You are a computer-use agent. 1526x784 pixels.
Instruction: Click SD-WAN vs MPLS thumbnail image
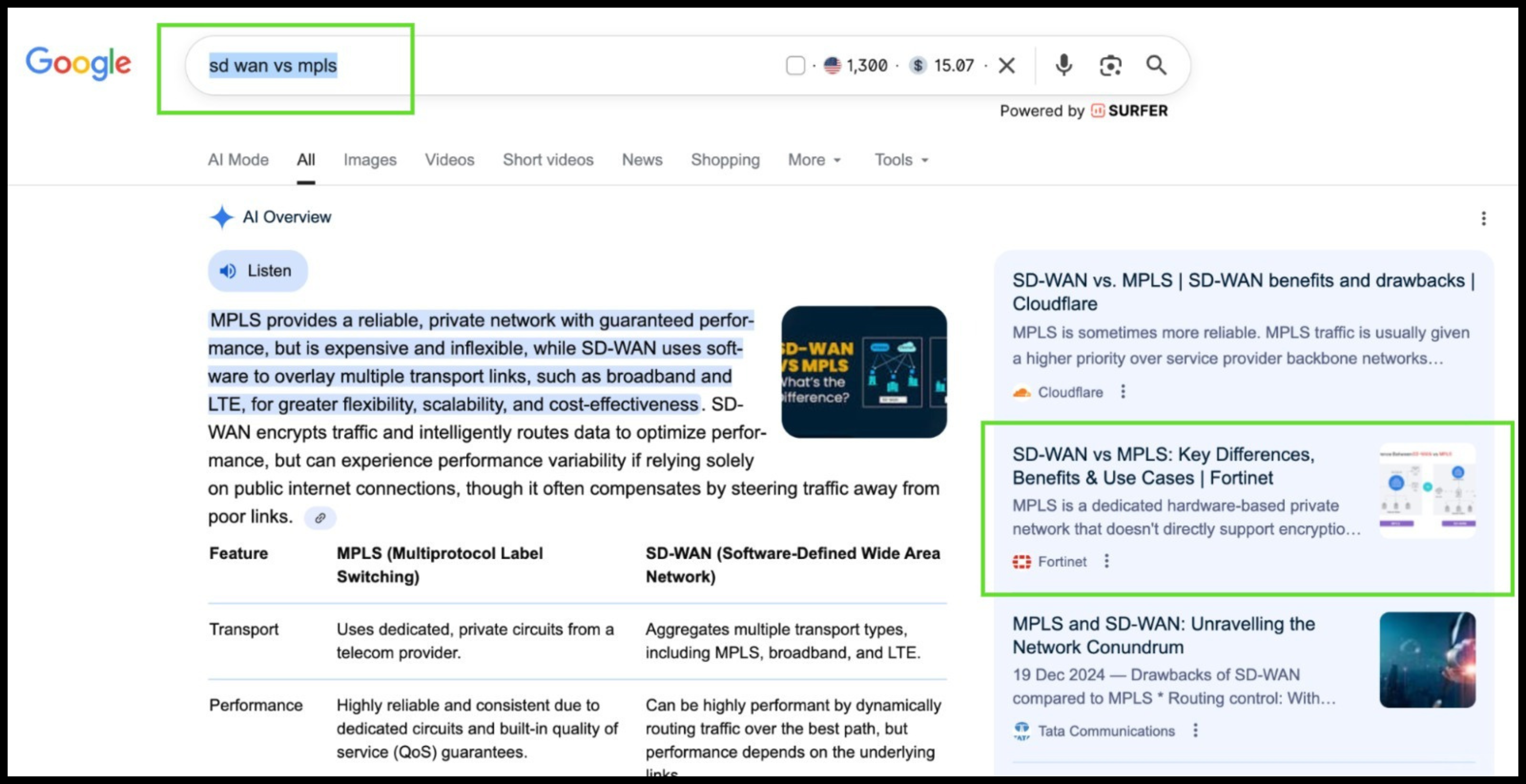point(863,372)
